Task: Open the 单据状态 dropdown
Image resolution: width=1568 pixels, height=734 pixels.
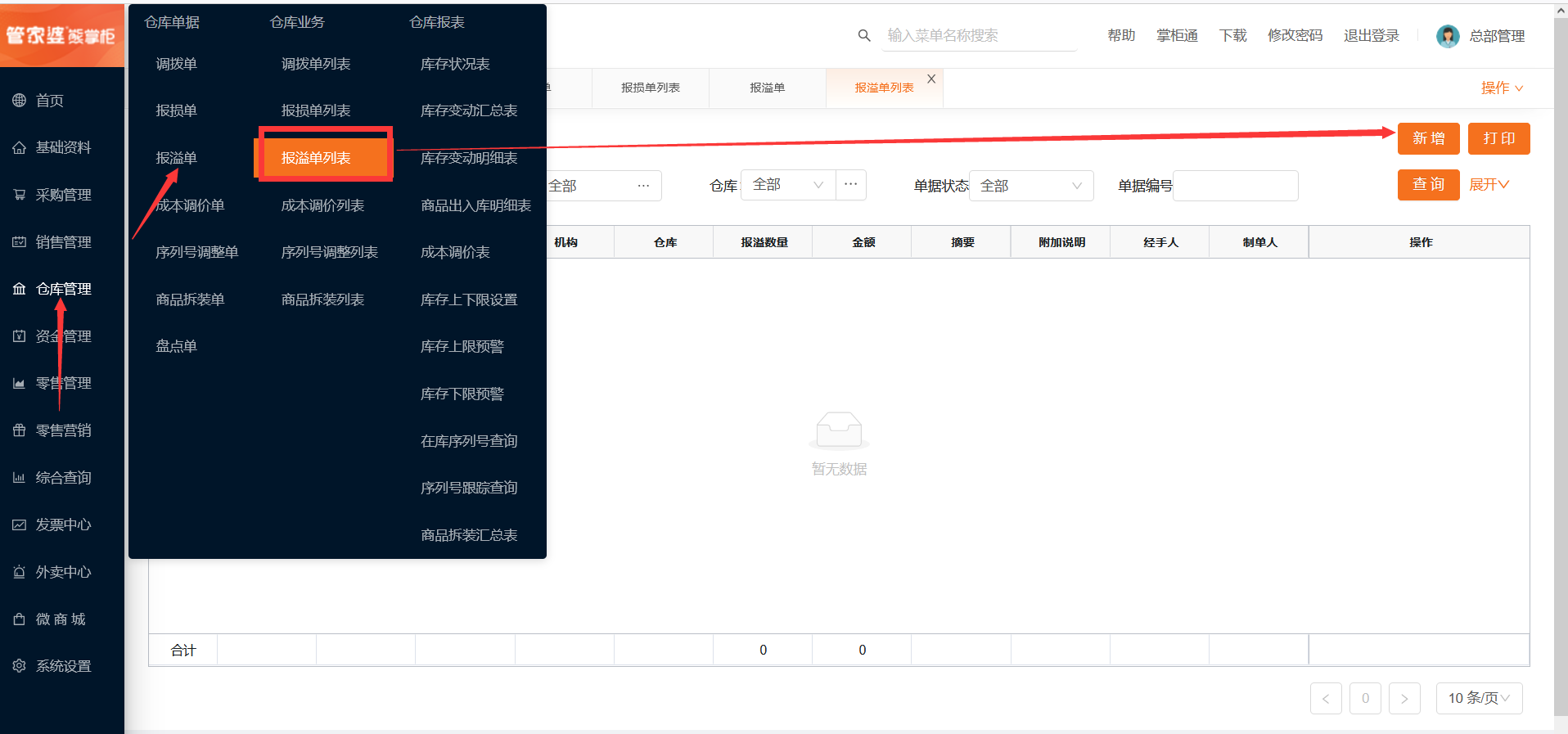Action: [1031, 186]
